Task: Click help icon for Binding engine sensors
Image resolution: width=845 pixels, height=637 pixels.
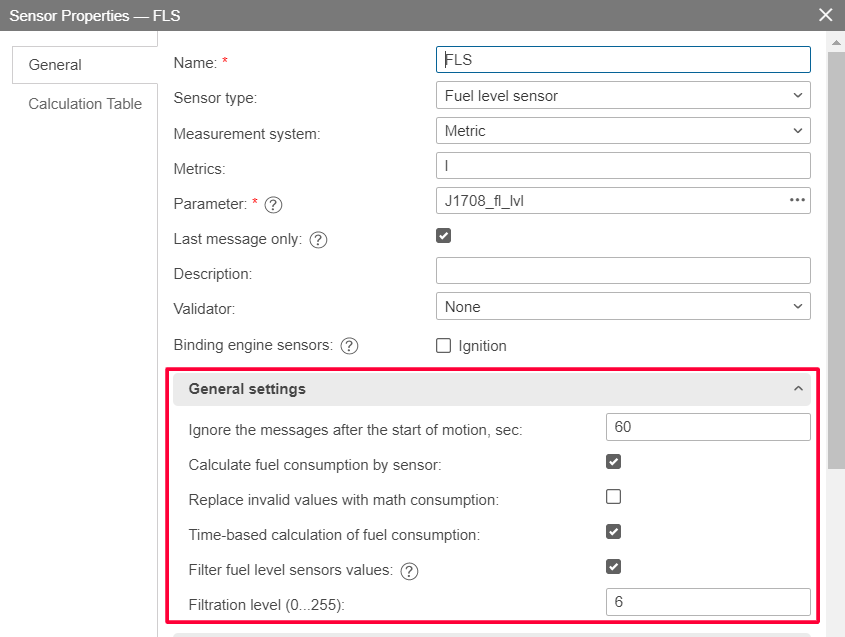Action: [x=349, y=346]
